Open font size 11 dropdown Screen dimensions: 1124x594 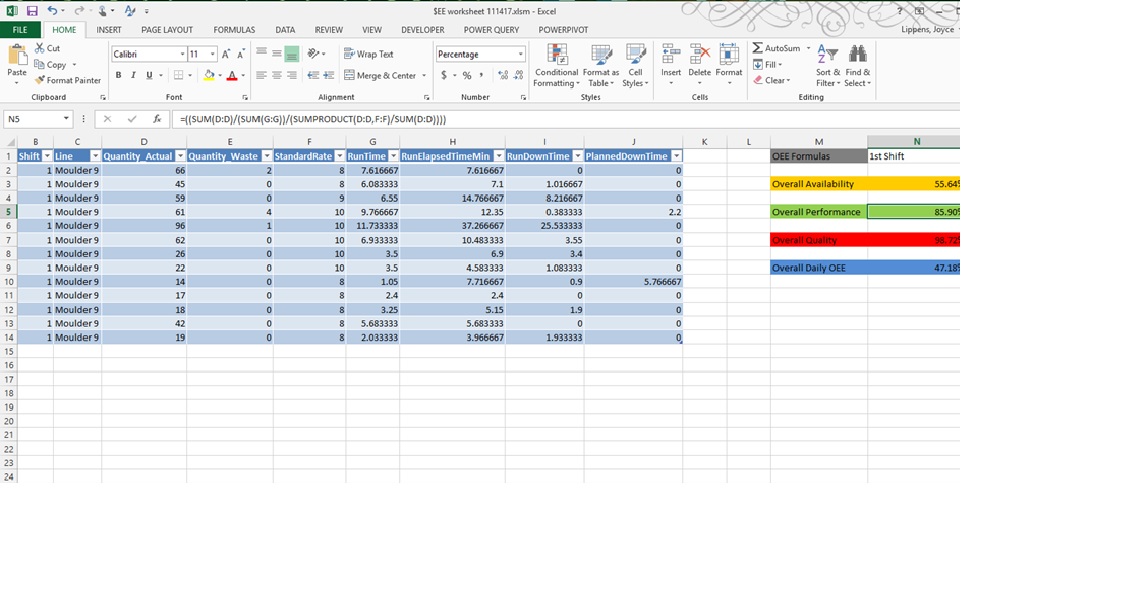(x=212, y=54)
